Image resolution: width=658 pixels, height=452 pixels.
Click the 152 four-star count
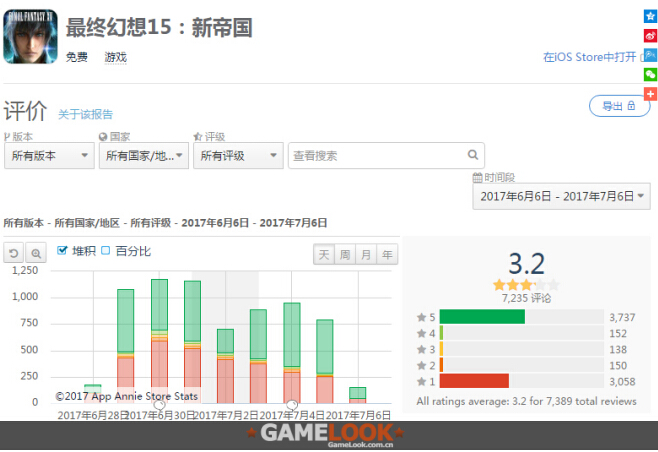pos(618,334)
